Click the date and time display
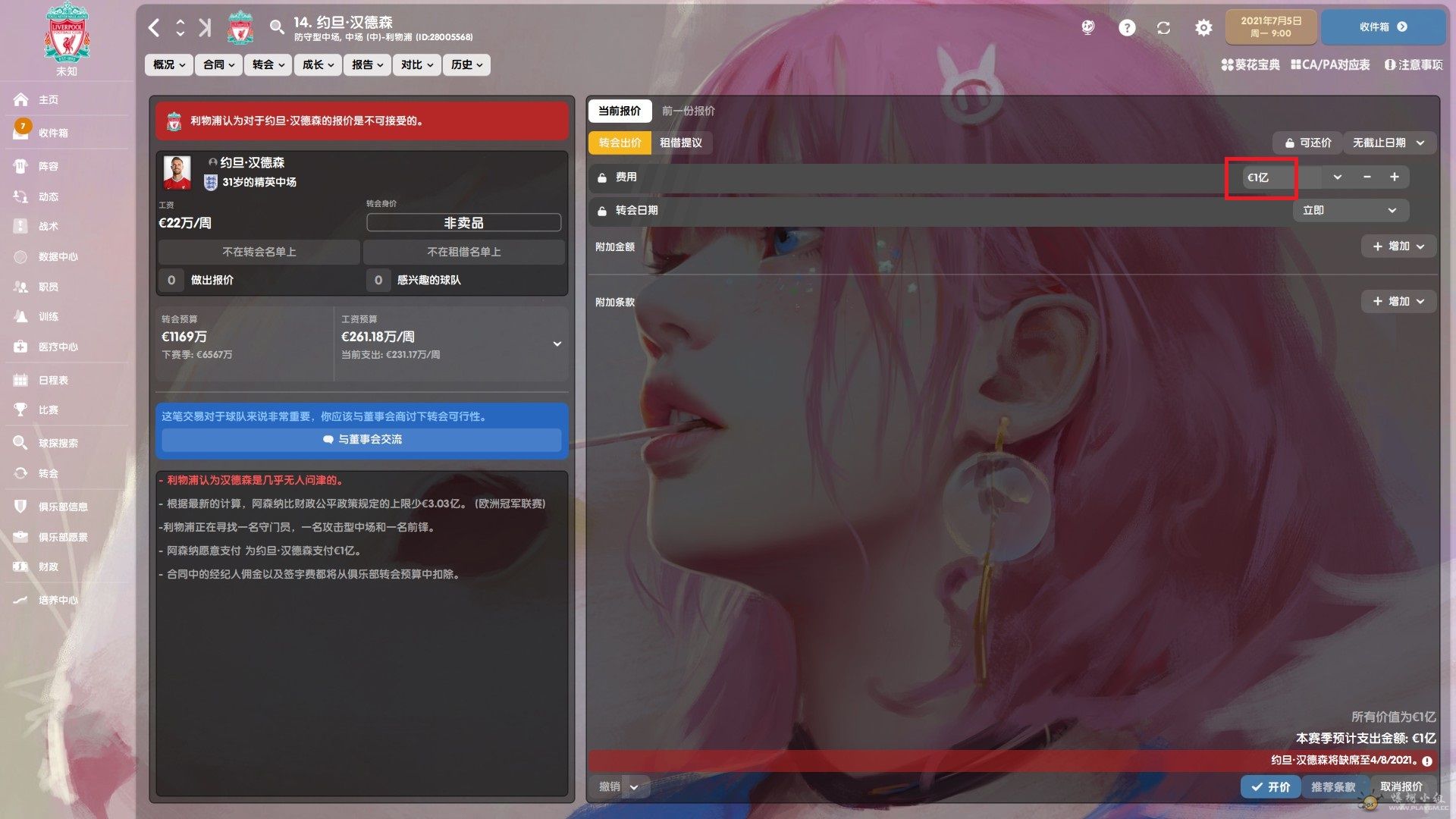The width and height of the screenshot is (1456, 819). pyautogui.click(x=1271, y=27)
